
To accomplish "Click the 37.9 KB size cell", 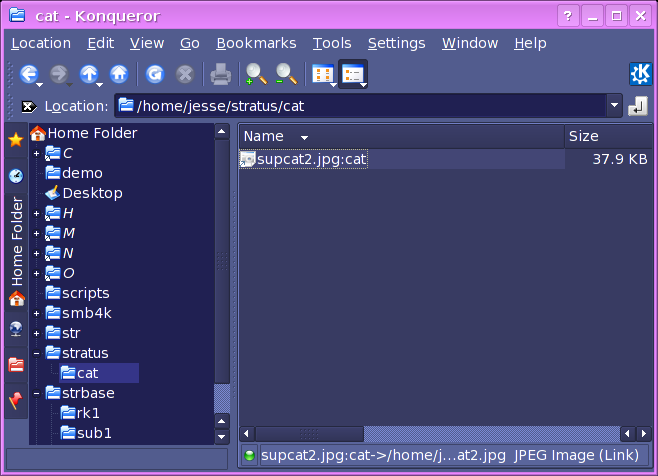I will (x=620, y=160).
